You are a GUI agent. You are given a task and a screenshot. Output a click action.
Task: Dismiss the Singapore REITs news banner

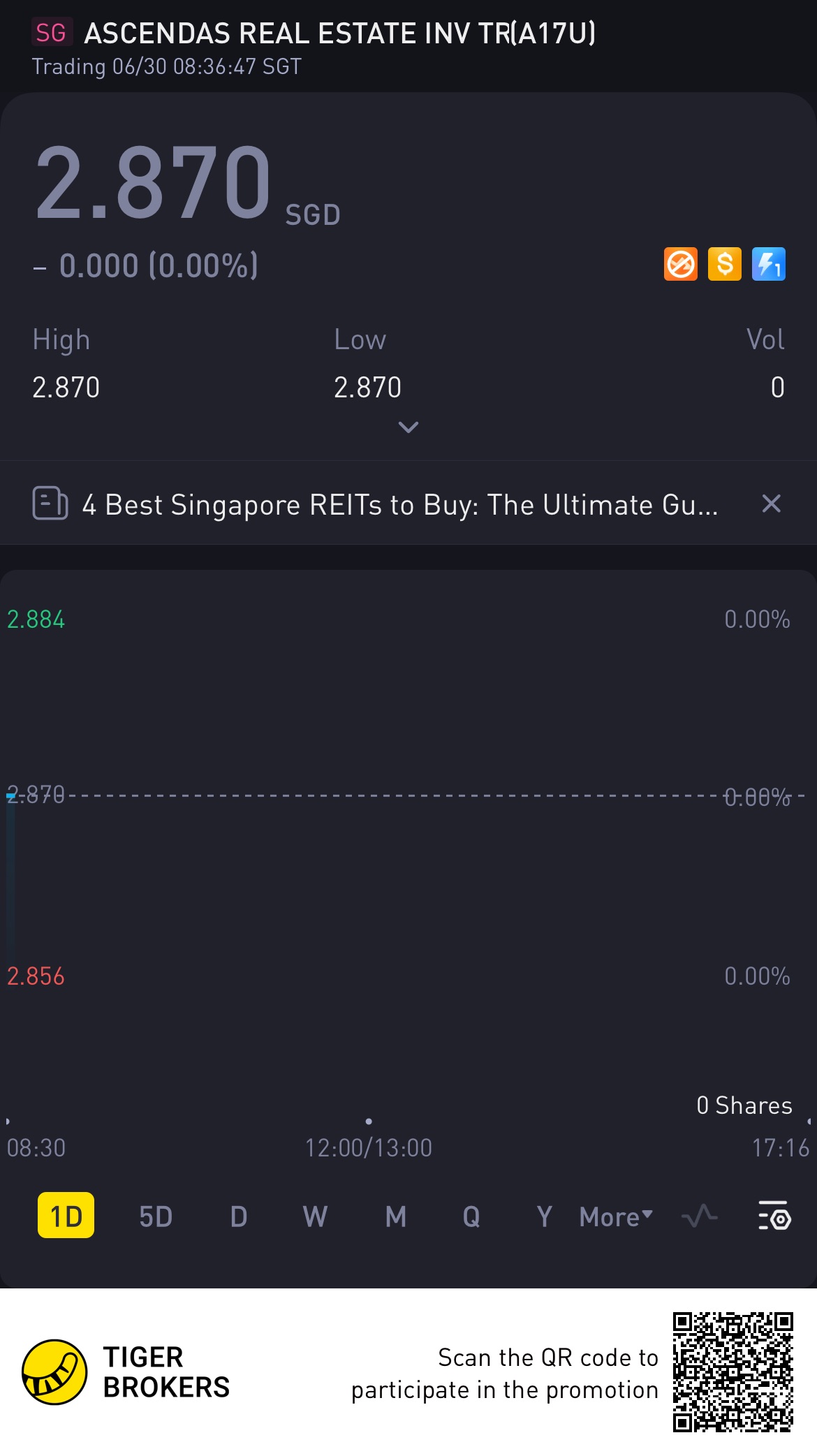click(x=771, y=503)
